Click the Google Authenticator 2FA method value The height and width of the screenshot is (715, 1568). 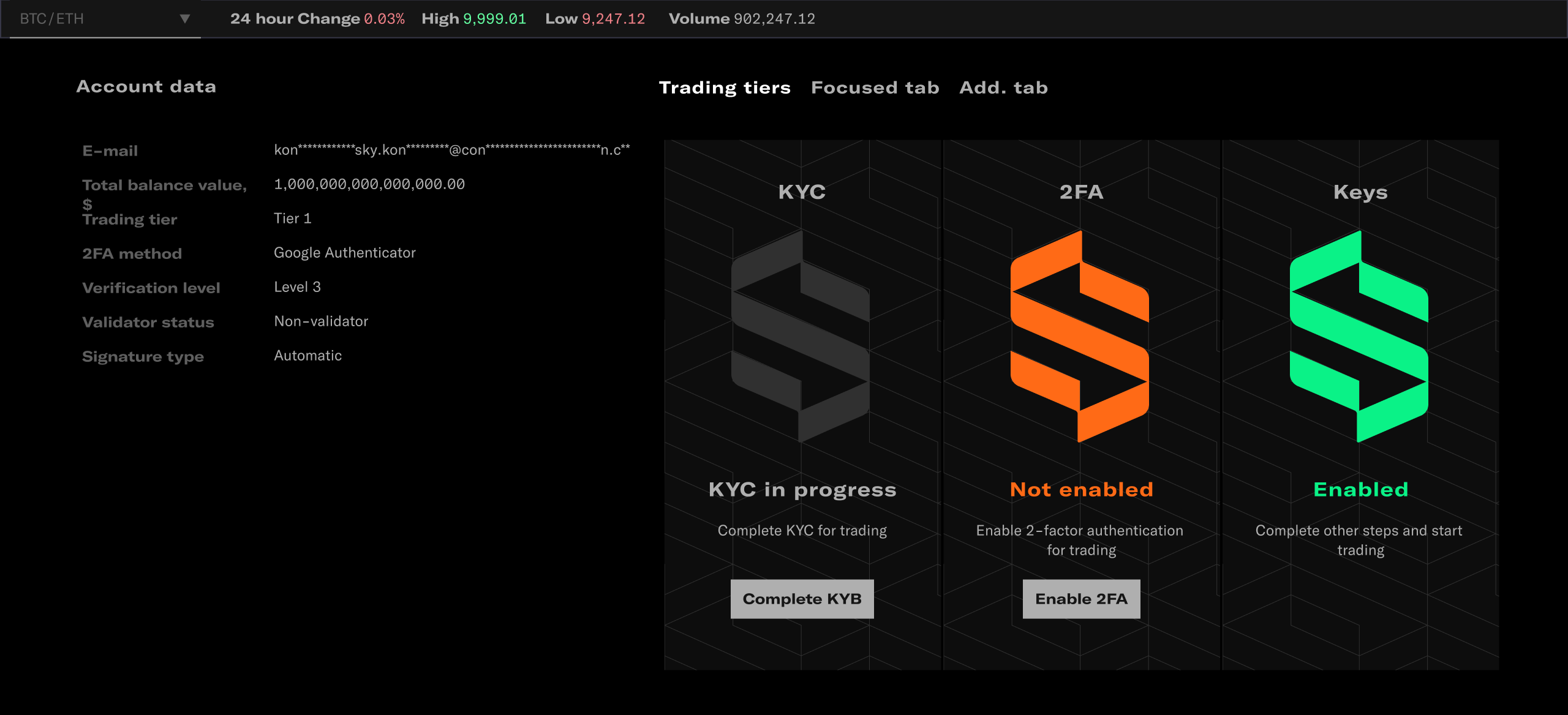[344, 253]
